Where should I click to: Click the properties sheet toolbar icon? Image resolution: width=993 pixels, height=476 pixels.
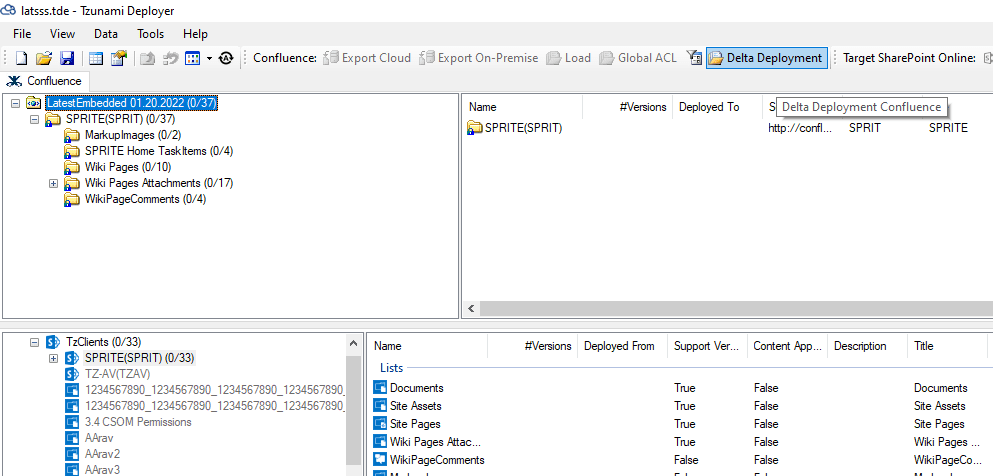coord(119,58)
